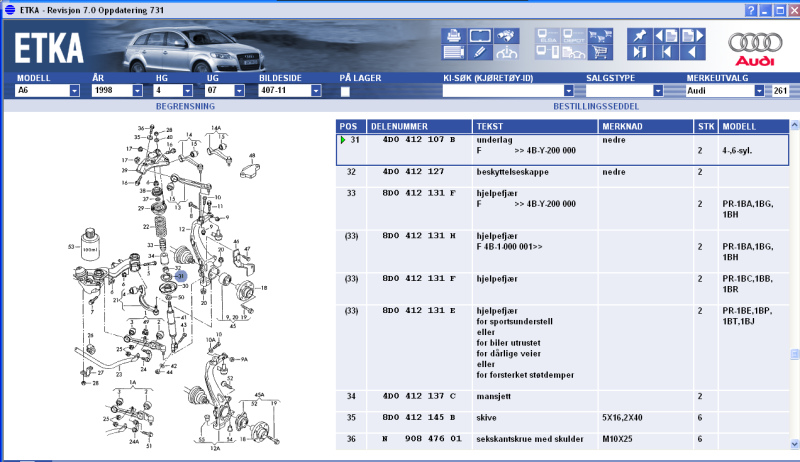The height and width of the screenshot is (462, 800).
Task: Expand the Bildeside dropdown 407-11
Action: pyautogui.click(x=314, y=91)
